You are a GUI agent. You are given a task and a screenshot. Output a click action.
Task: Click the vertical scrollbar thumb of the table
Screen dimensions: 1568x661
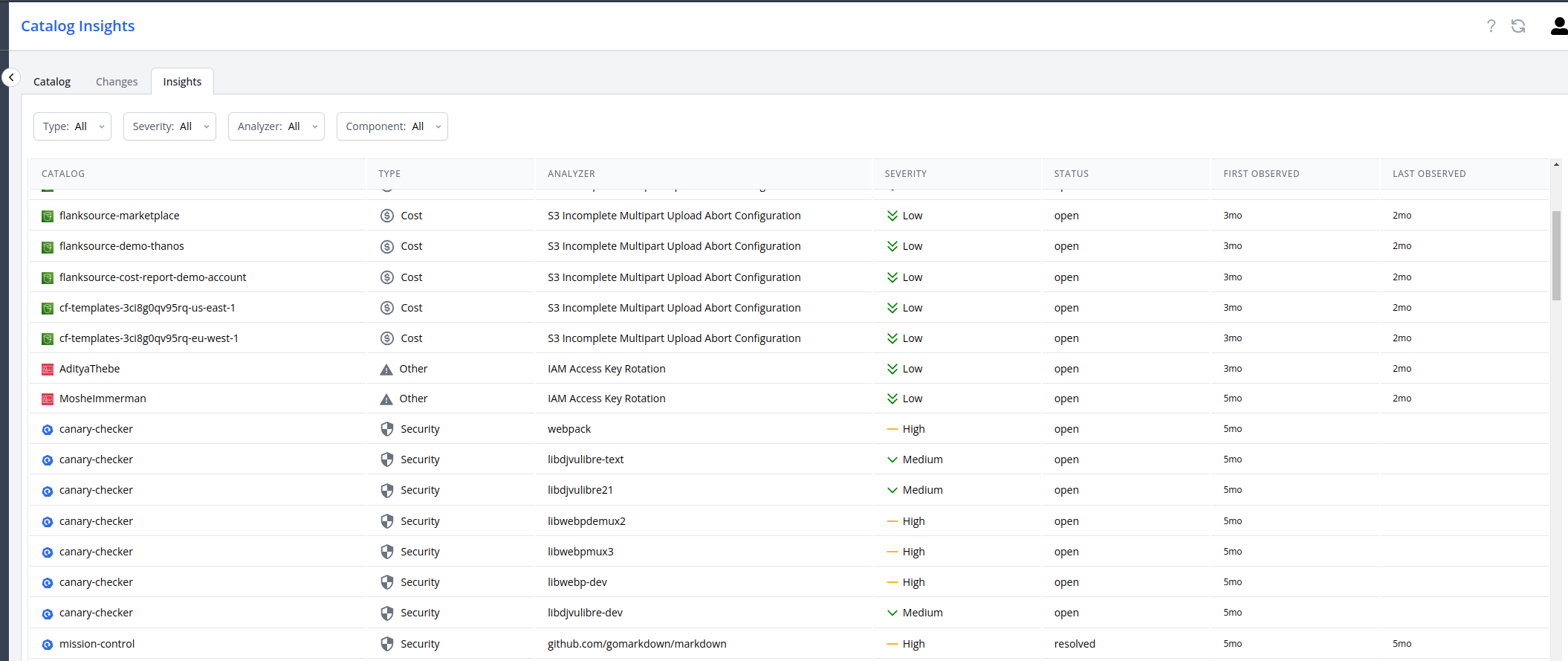pyautogui.click(x=1556, y=255)
